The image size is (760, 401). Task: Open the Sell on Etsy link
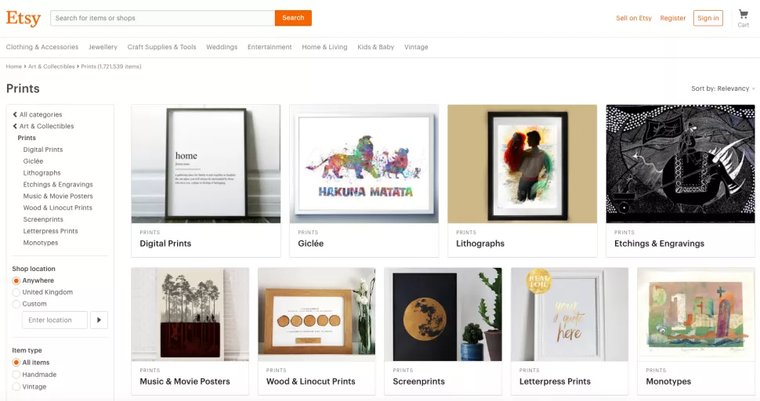(633, 18)
